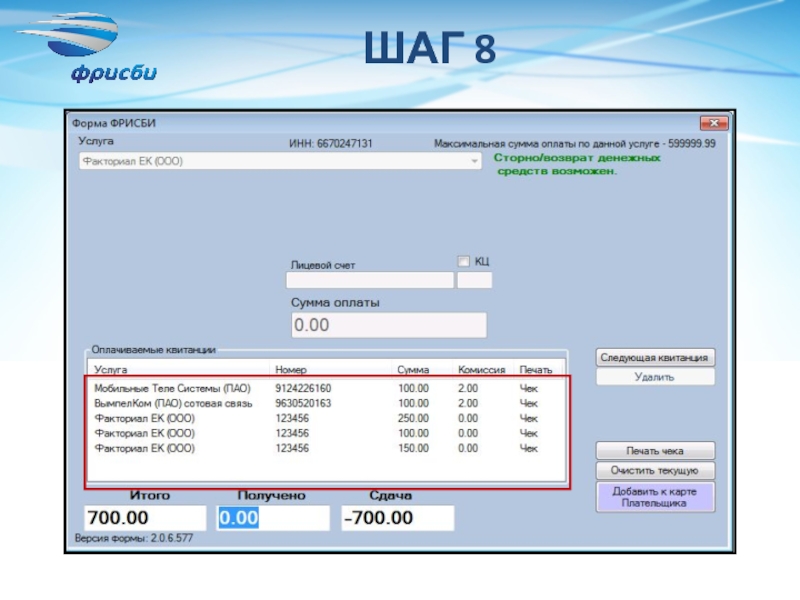Click Чек in the 150.00 Факториал row
Viewport: 800px width, 600px height.
pyautogui.click(x=529, y=448)
